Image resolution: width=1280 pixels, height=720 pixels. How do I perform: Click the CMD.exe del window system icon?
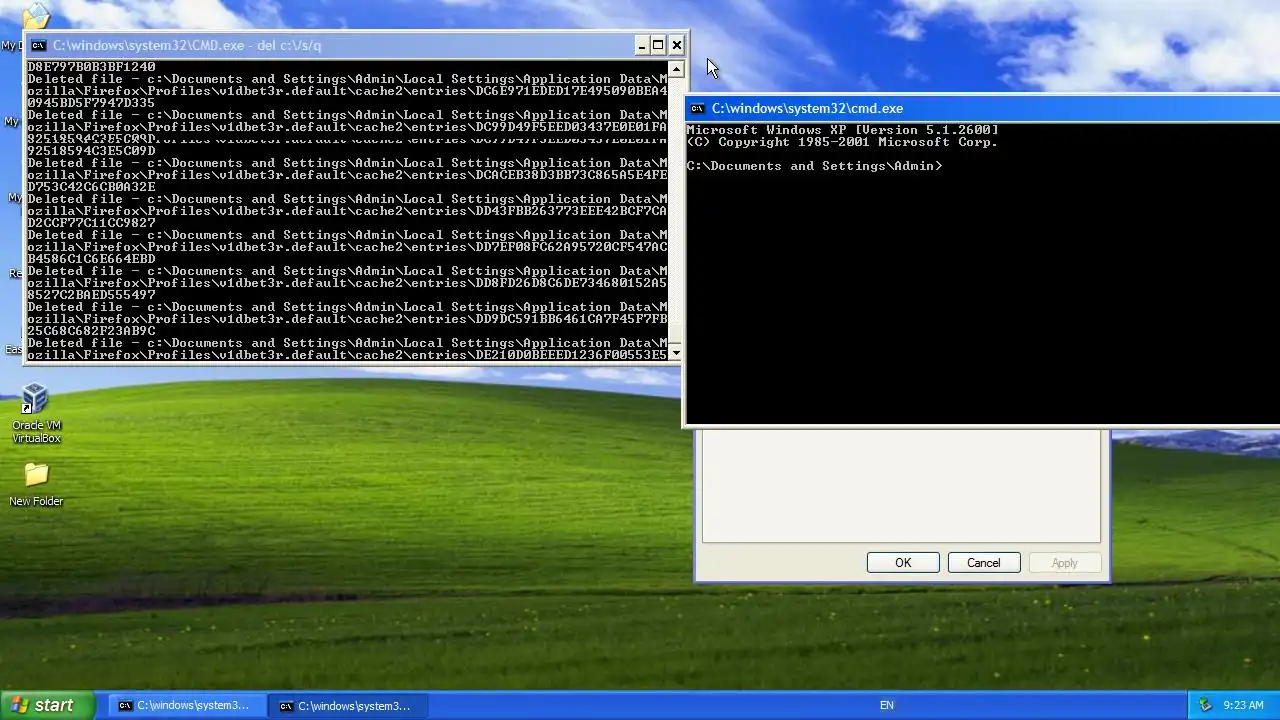point(38,45)
